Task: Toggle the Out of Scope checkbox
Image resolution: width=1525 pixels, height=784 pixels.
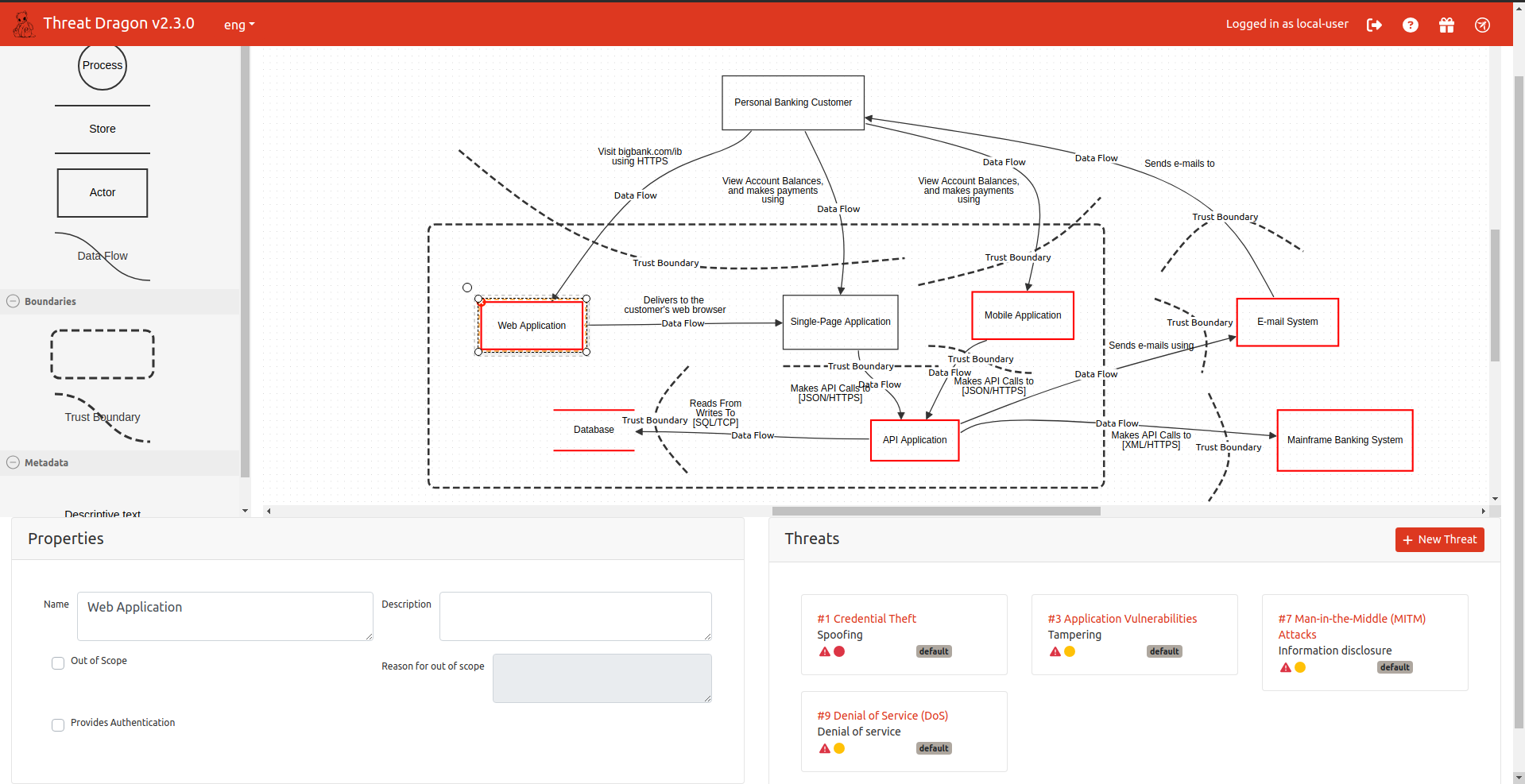Action: click(58, 662)
